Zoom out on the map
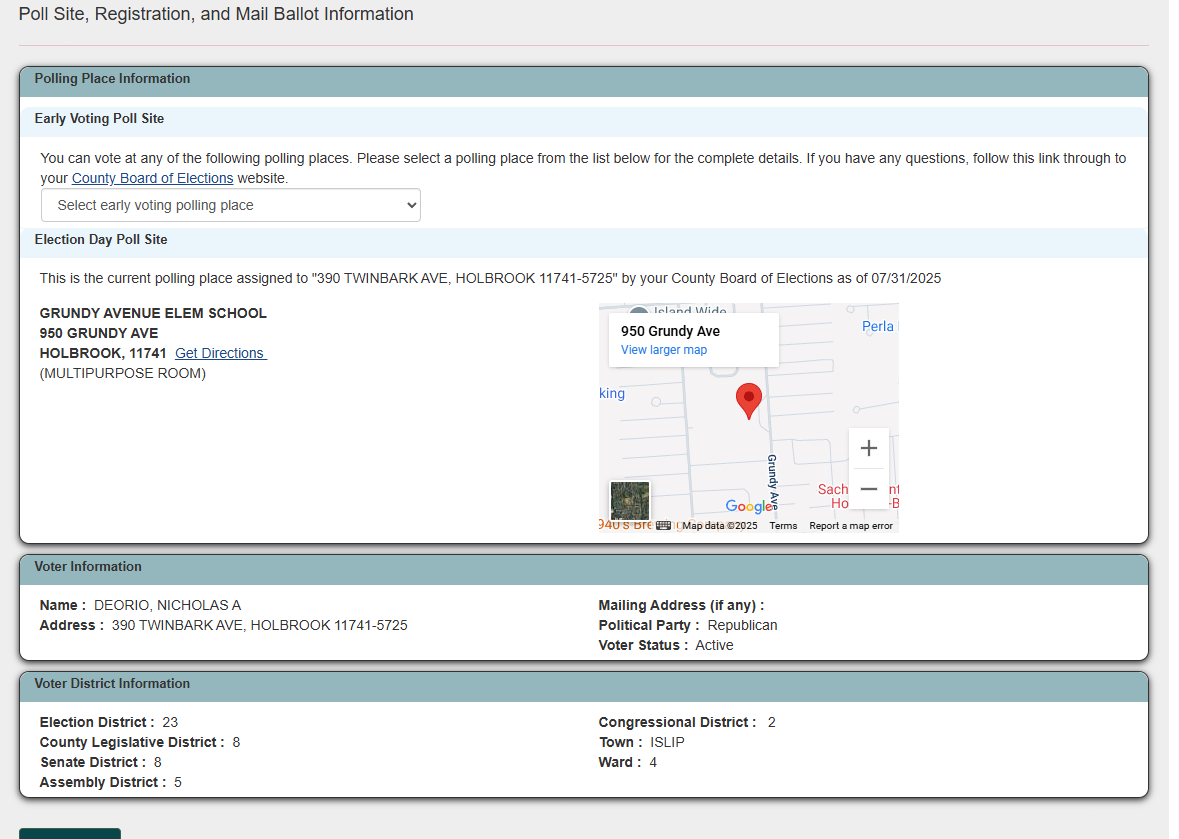Screen dimensions: 1179x839 [868, 489]
